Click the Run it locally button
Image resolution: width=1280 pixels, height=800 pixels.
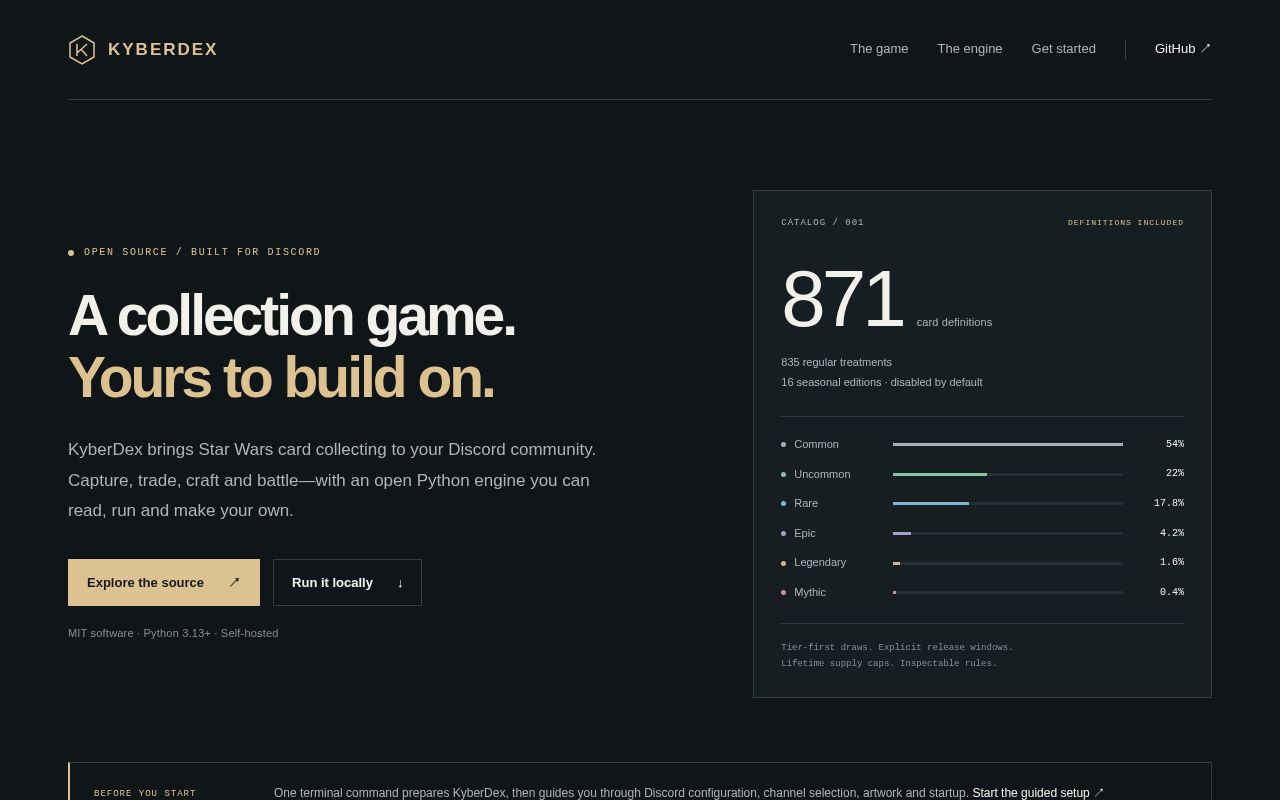(x=347, y=583)
